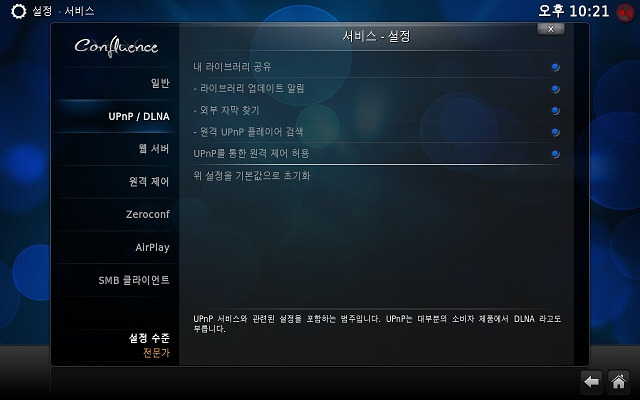Select the UPnP / DLNA category
Image resolution: width=640 pixels, height=400 pixels.
click(x=116, y=116)
